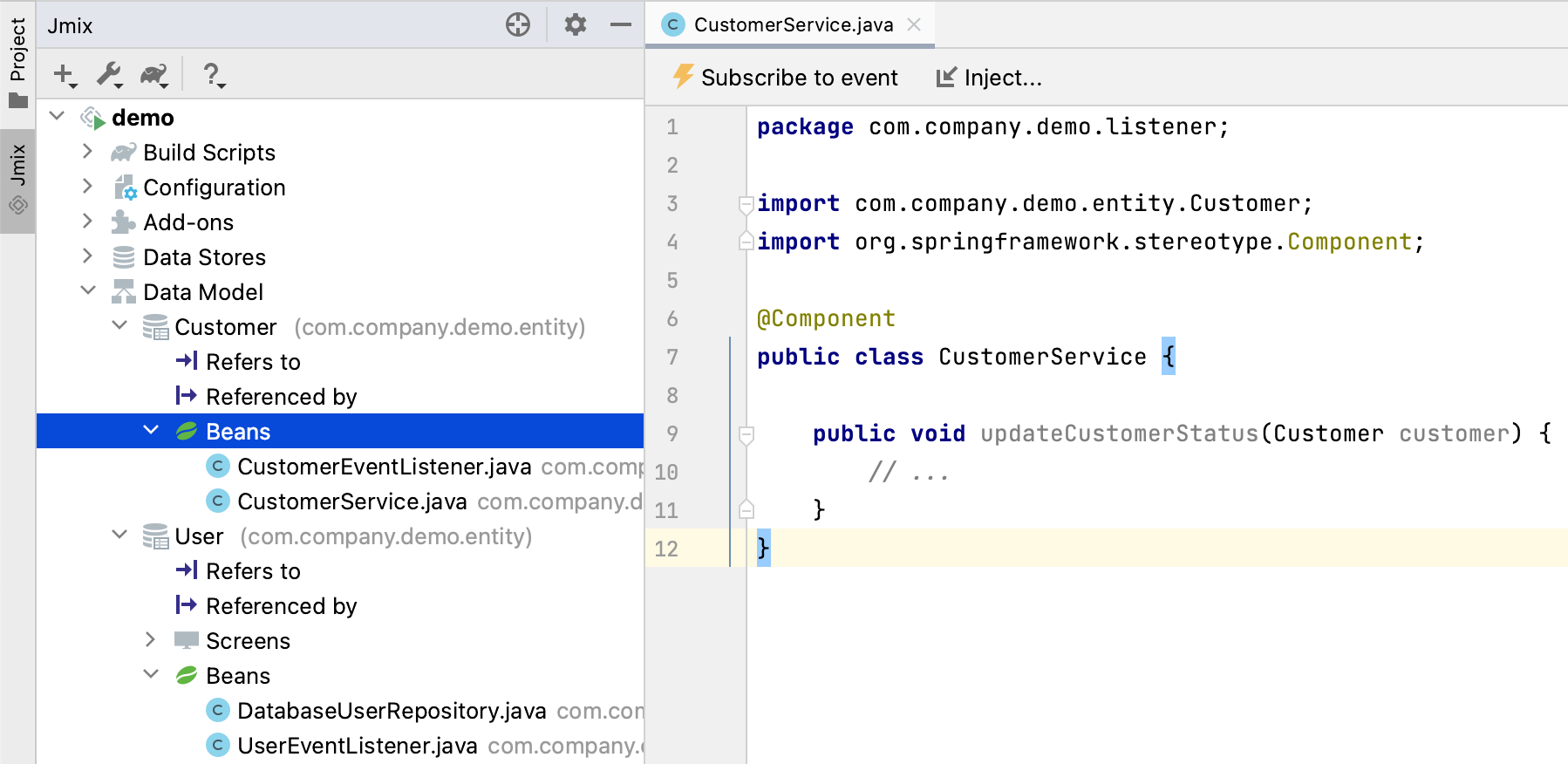This screenshot has height=764, width=1568.
Task: Click the Data Model diagram icon
Action: (124, 292)
